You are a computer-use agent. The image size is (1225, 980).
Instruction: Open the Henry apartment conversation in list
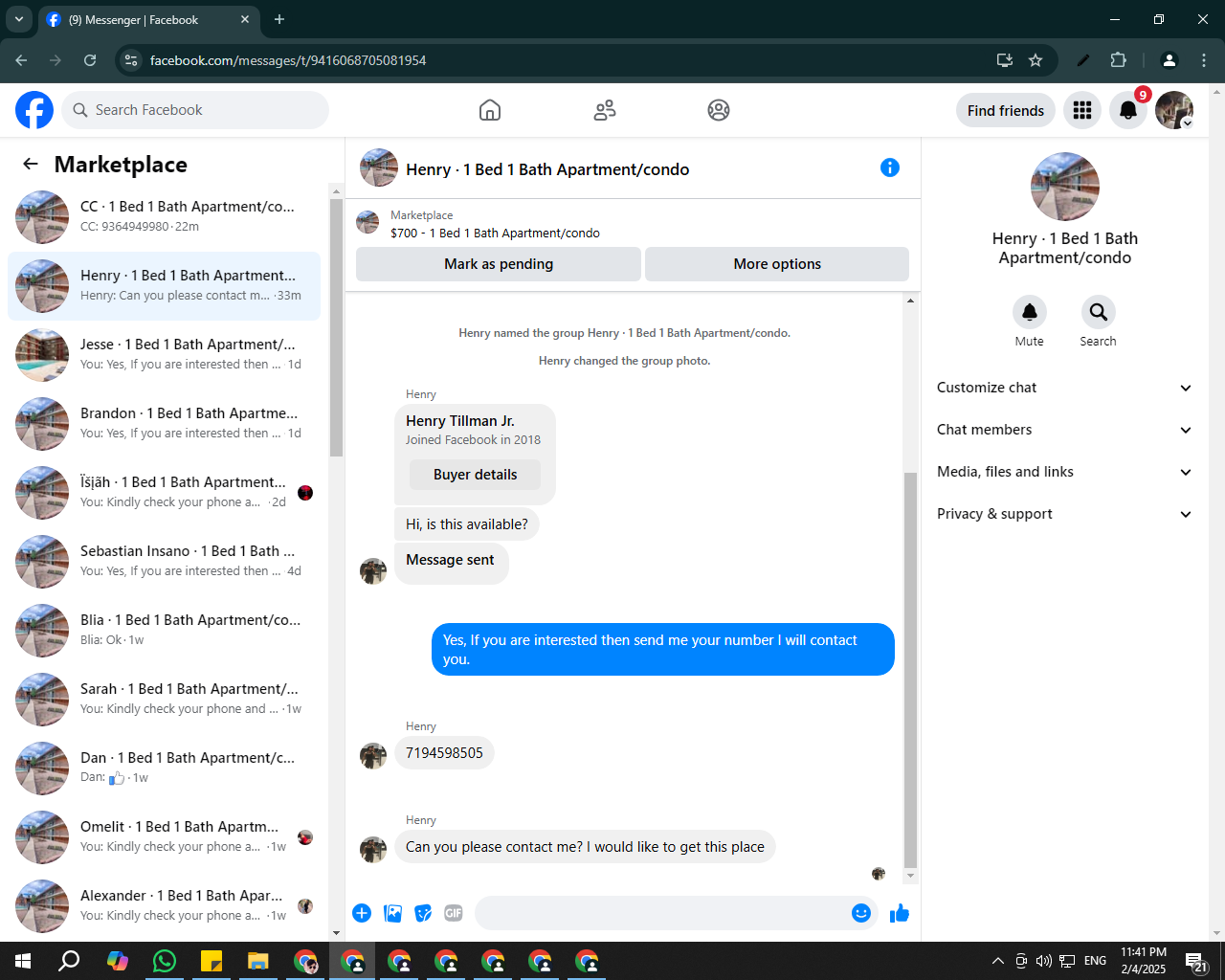[165, 286]
